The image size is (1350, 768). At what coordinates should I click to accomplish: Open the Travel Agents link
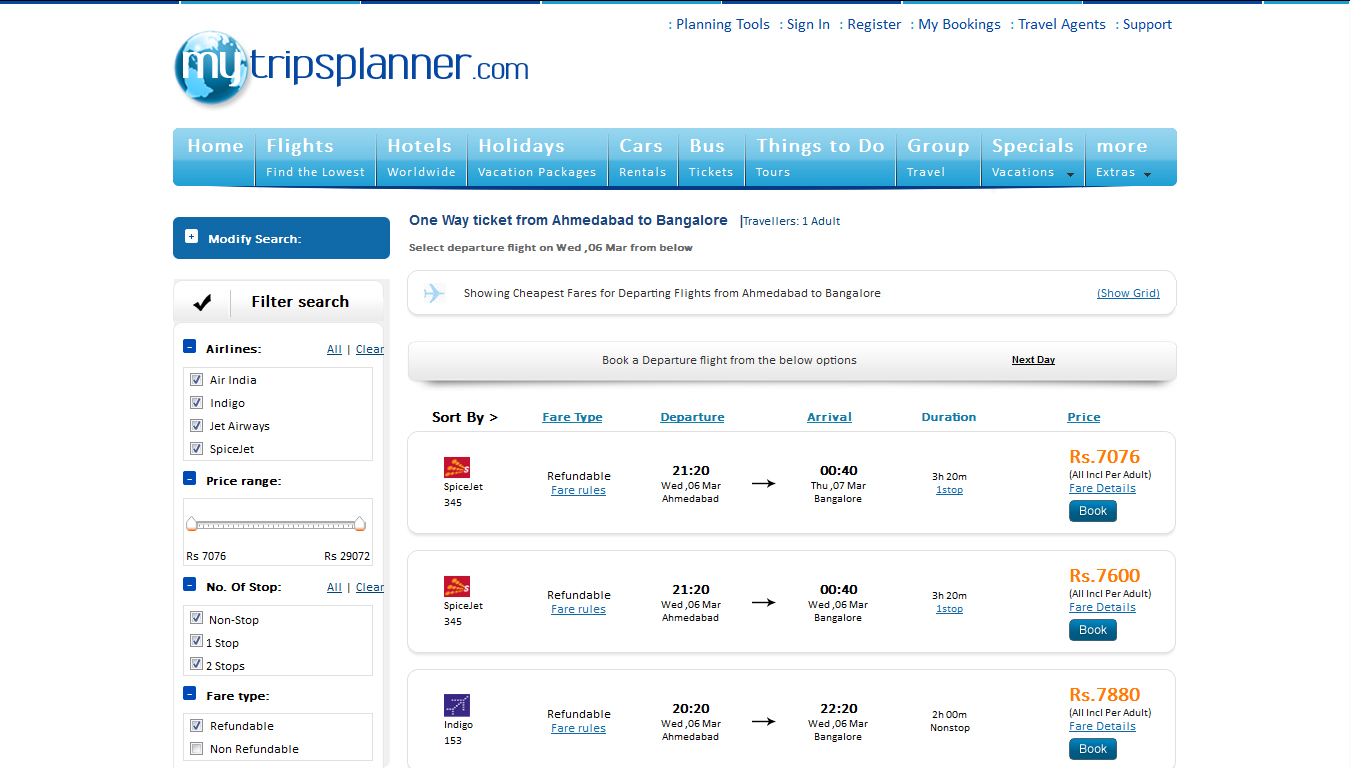coord(1062,24)
